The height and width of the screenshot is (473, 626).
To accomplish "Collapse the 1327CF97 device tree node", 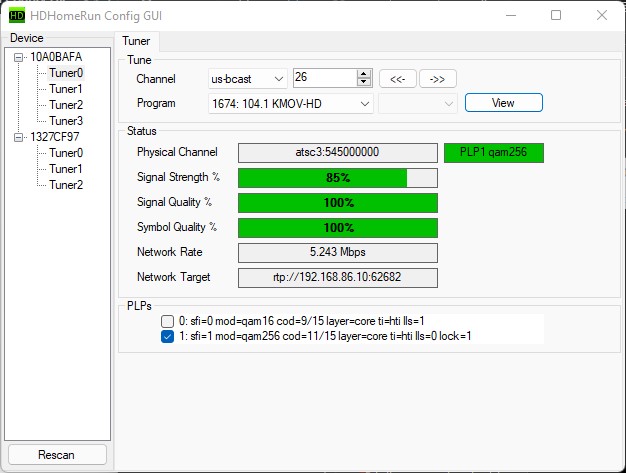I will click(x=18, y=137).
